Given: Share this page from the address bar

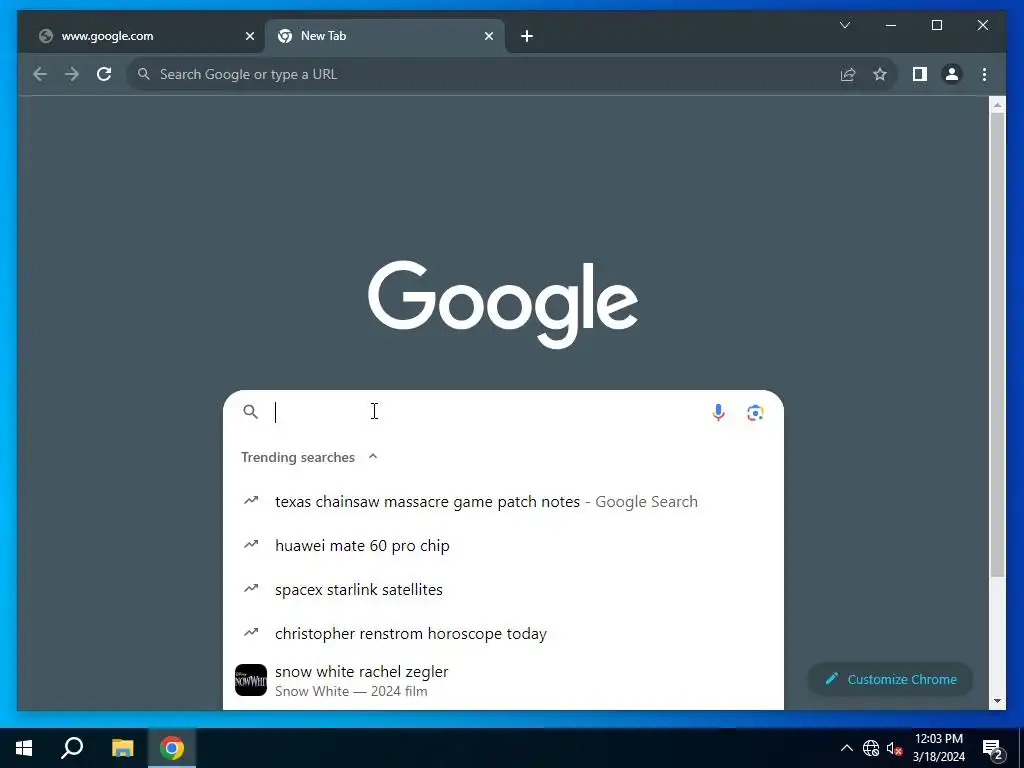Looking at the screenshot, I should tap(848, 74).
